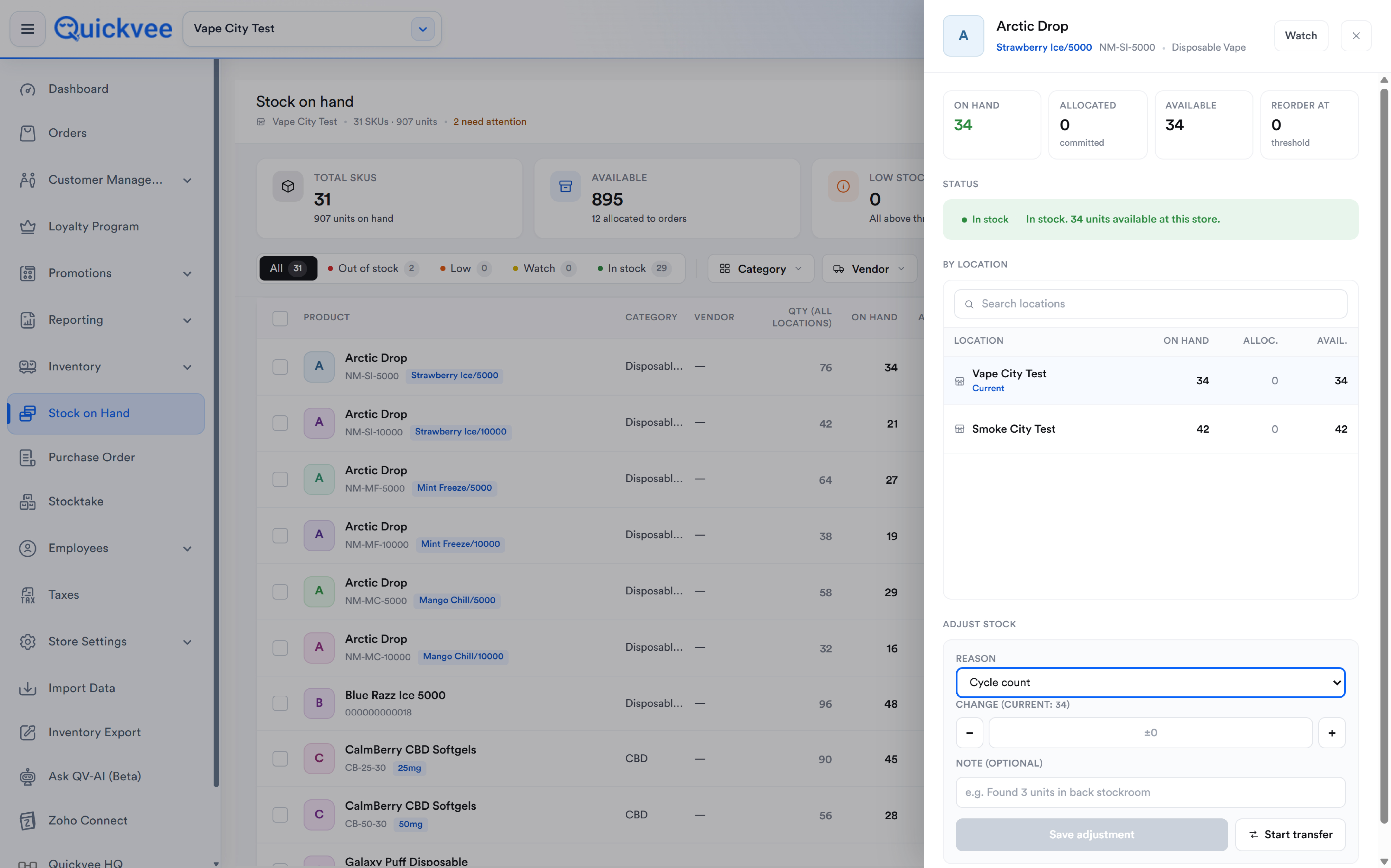Viewport: 1391px width, 868px height.
Task: Click the optional note input field
Action: click(x=1150, y=792)
